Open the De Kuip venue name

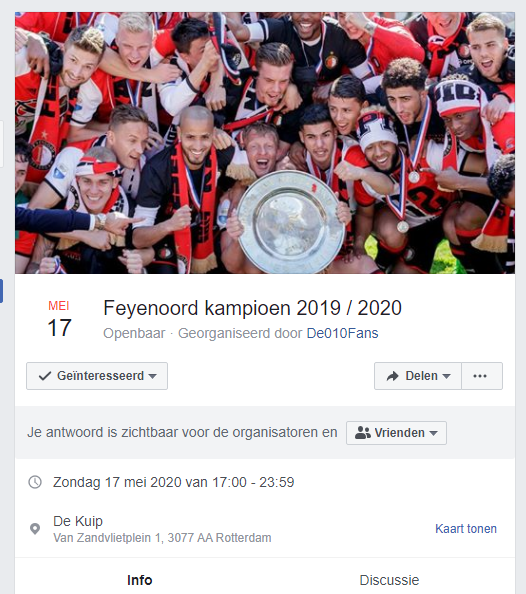[78, 521]
